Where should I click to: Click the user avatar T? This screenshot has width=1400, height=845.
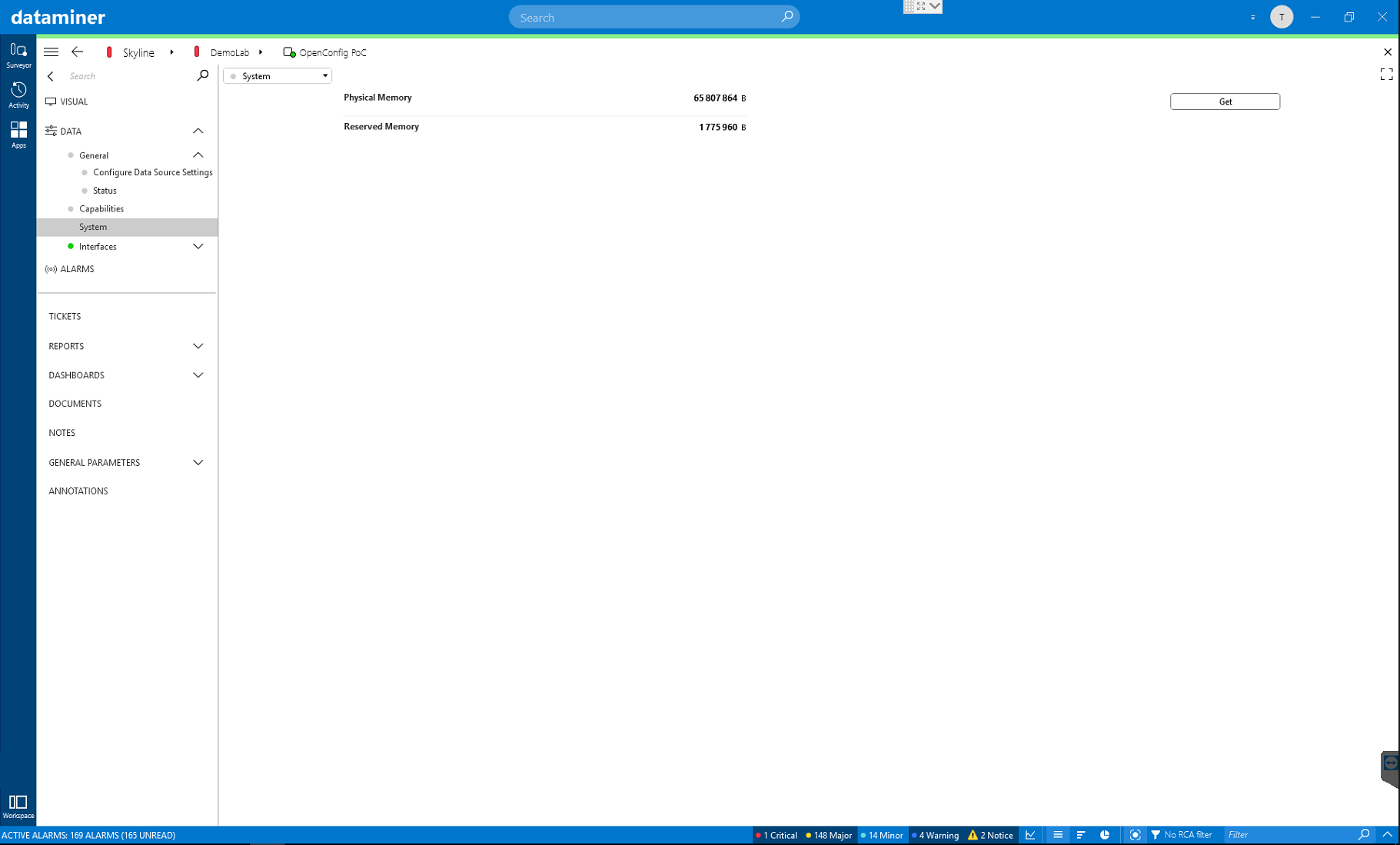coord(1281,17)
